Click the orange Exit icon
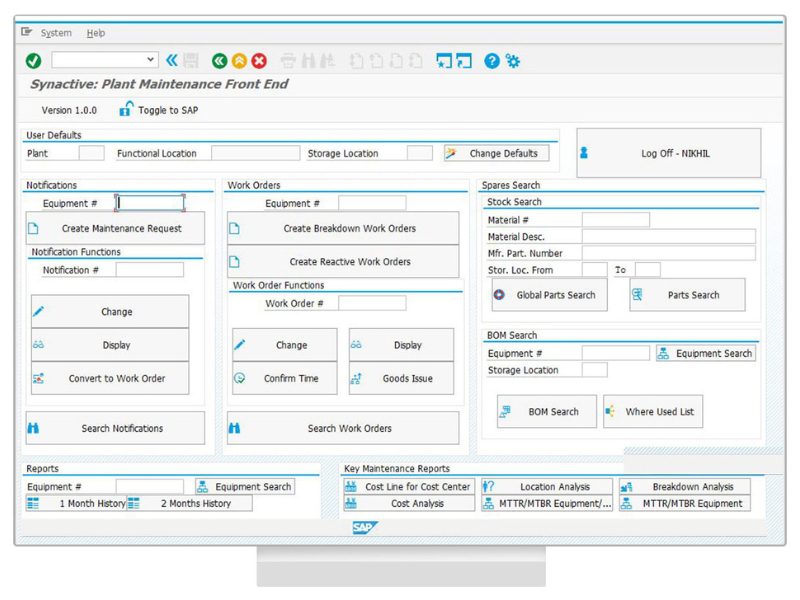Image resolution: width=800 pixels, height=600 pixels. [239, 61]
